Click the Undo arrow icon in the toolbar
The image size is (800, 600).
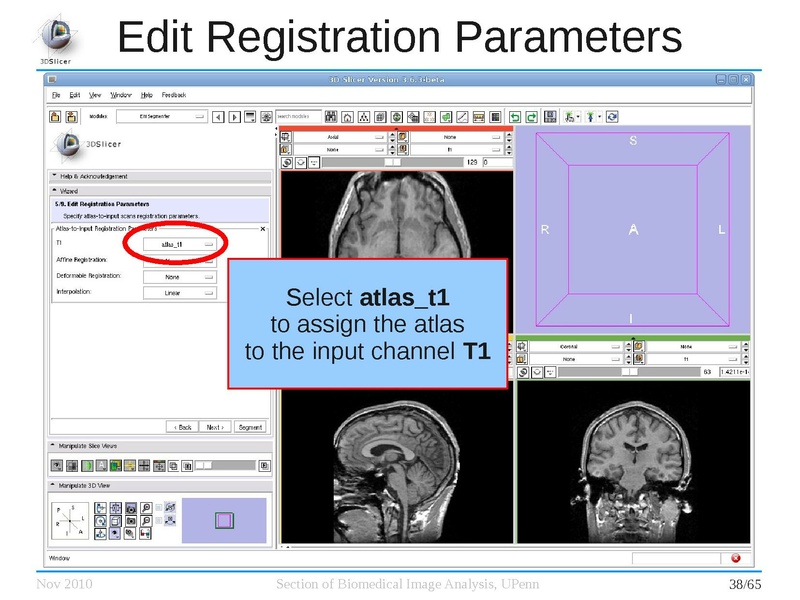coord(516,116)
